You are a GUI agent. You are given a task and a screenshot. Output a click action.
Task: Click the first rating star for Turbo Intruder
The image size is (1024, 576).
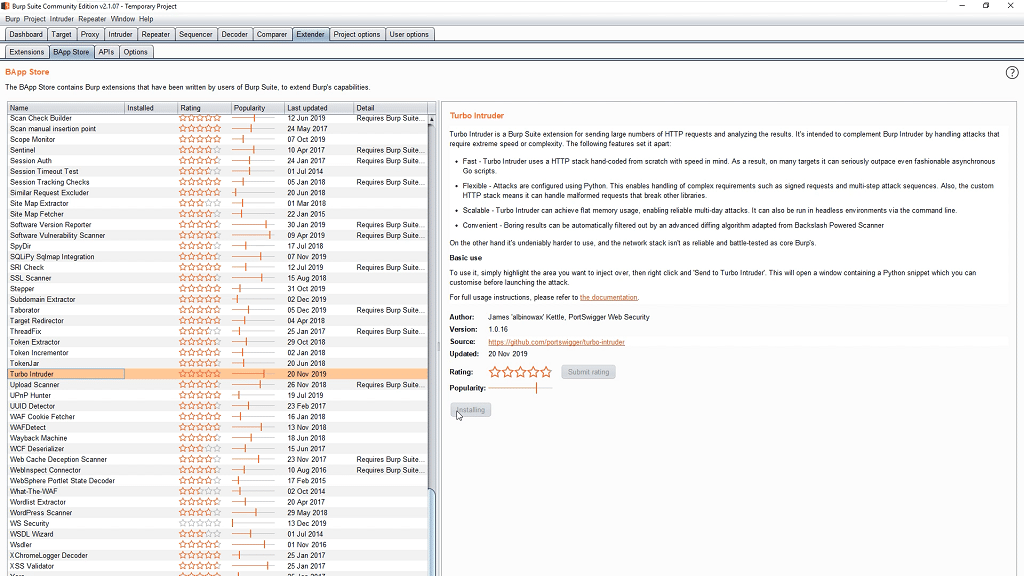(x=494, y=372)
